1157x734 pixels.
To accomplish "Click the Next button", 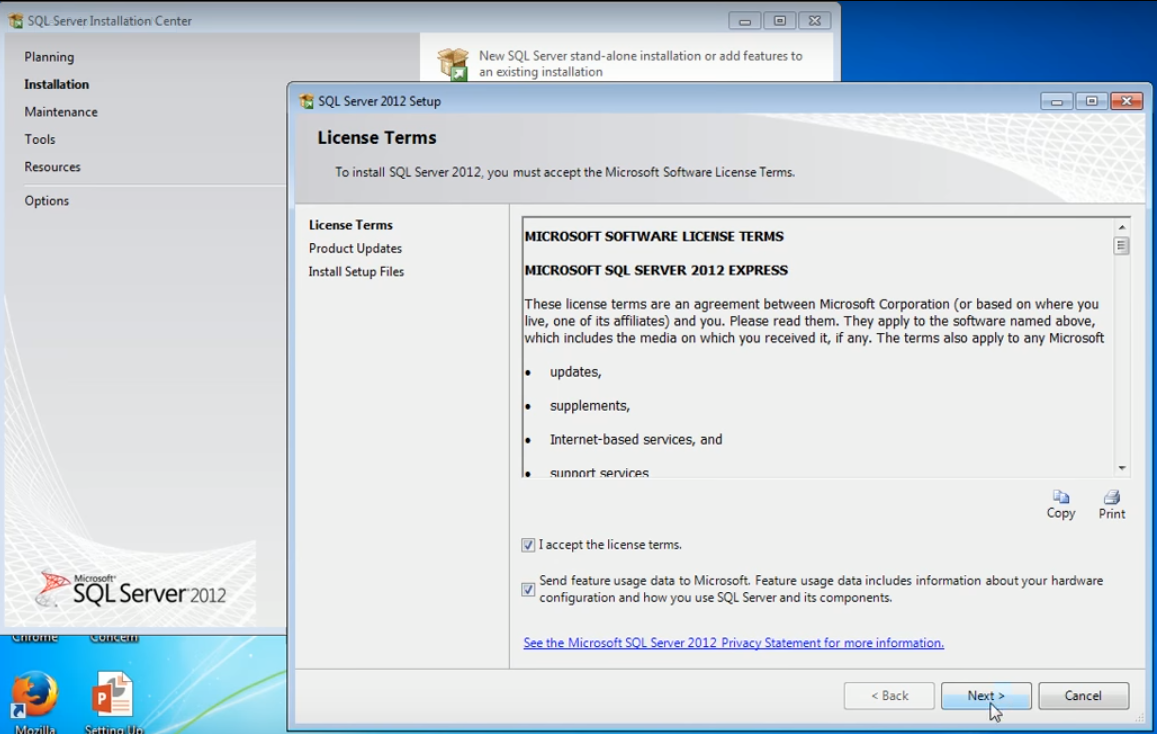I will (x=986, y=696).
